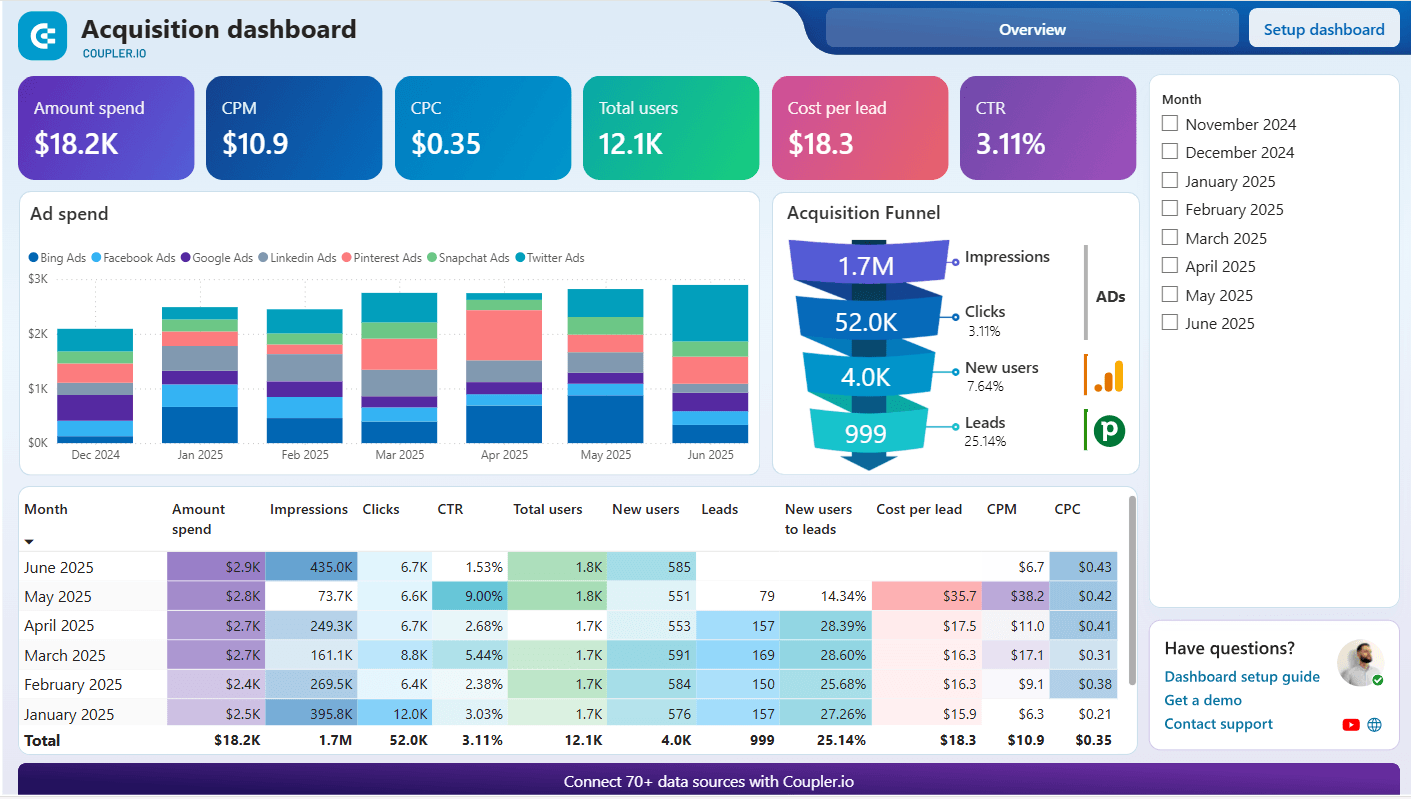Tick the February 2025 checkbox

[x=1169, y=209]
